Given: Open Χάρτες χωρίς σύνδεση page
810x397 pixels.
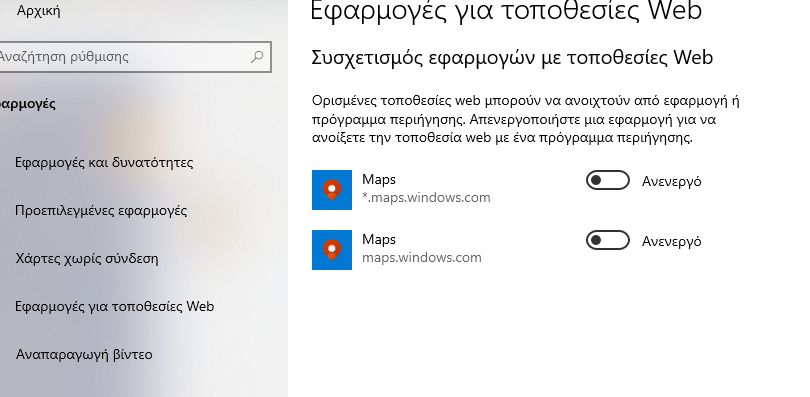Looking at the screenshot, I should (x=86, y=259).
